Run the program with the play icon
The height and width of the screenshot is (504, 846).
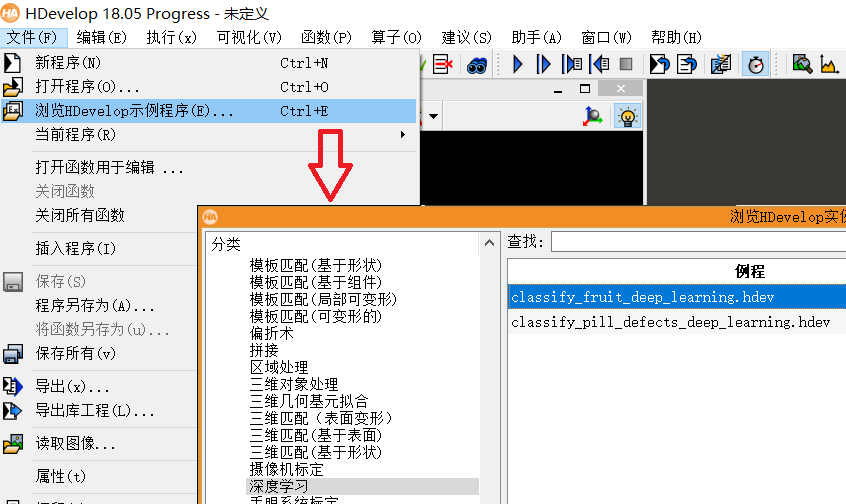[517, 64]
